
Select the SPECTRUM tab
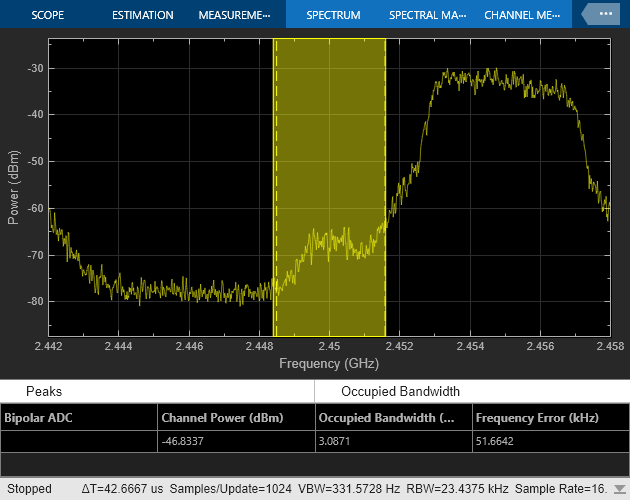tap(333, 15)
